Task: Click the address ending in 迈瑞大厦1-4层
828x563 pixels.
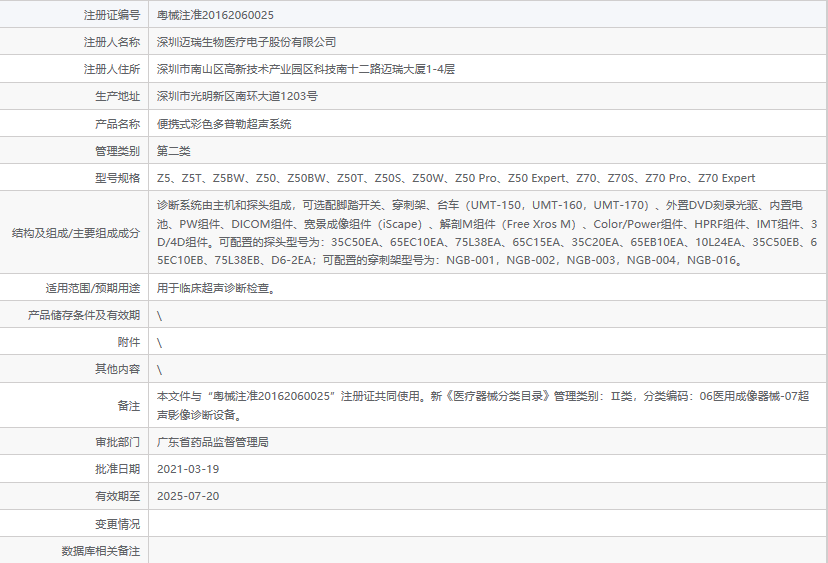Action: point(306,69)
